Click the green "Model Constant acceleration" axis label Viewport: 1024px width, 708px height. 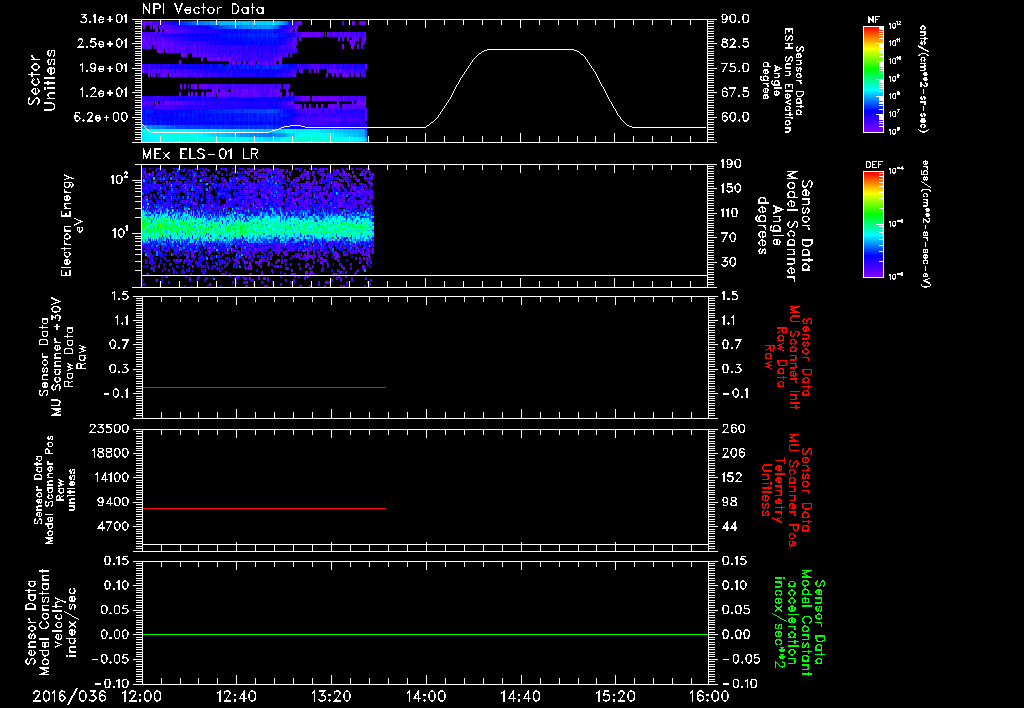[x=798, y=623]
